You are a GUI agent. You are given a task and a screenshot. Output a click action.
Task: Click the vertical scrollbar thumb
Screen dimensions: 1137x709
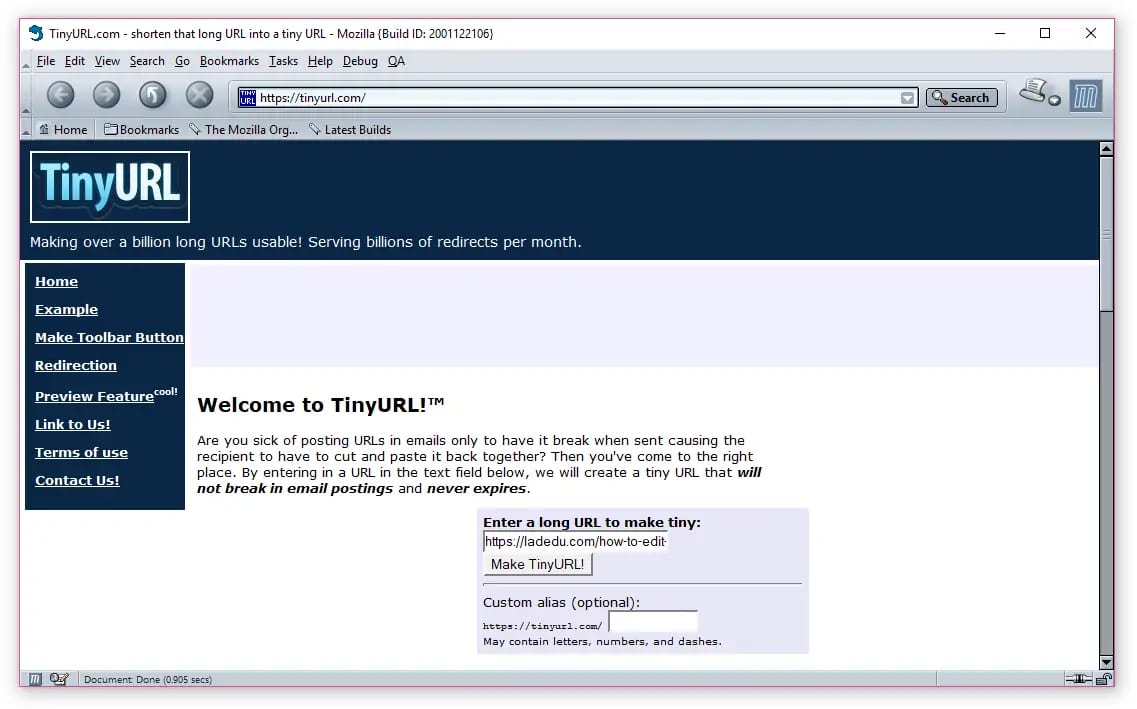[1106, 234]
